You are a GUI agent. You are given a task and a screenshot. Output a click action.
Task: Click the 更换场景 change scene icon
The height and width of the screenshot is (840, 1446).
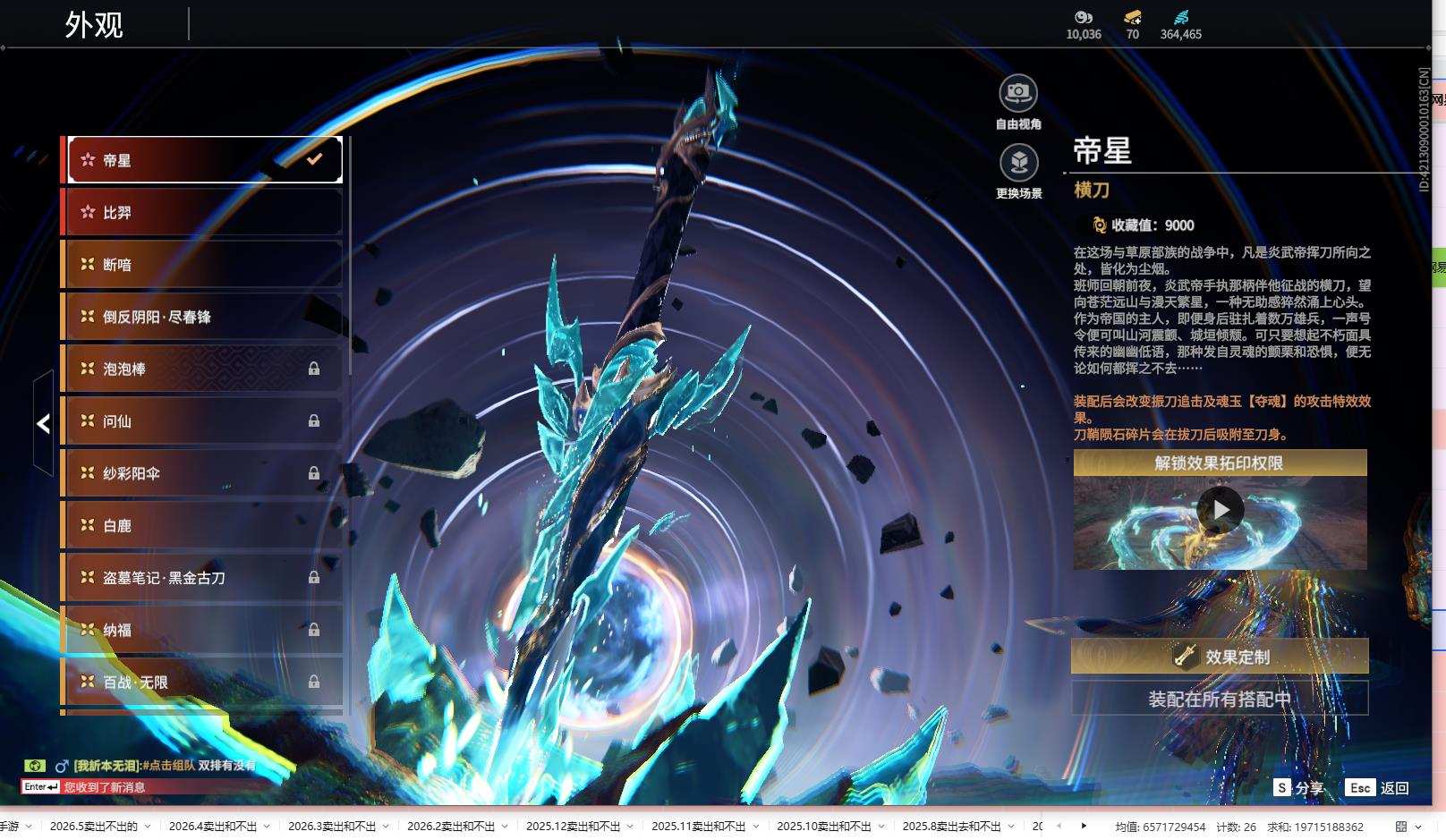pos(1018,163)
